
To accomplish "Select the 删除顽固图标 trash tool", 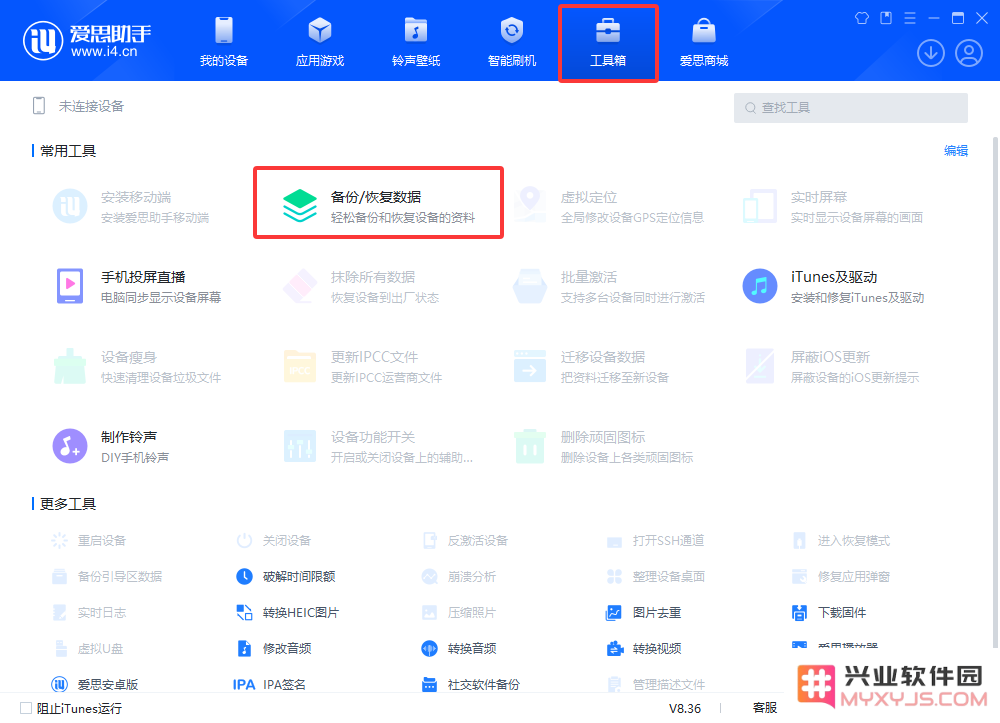I will (x=603, y=446).
